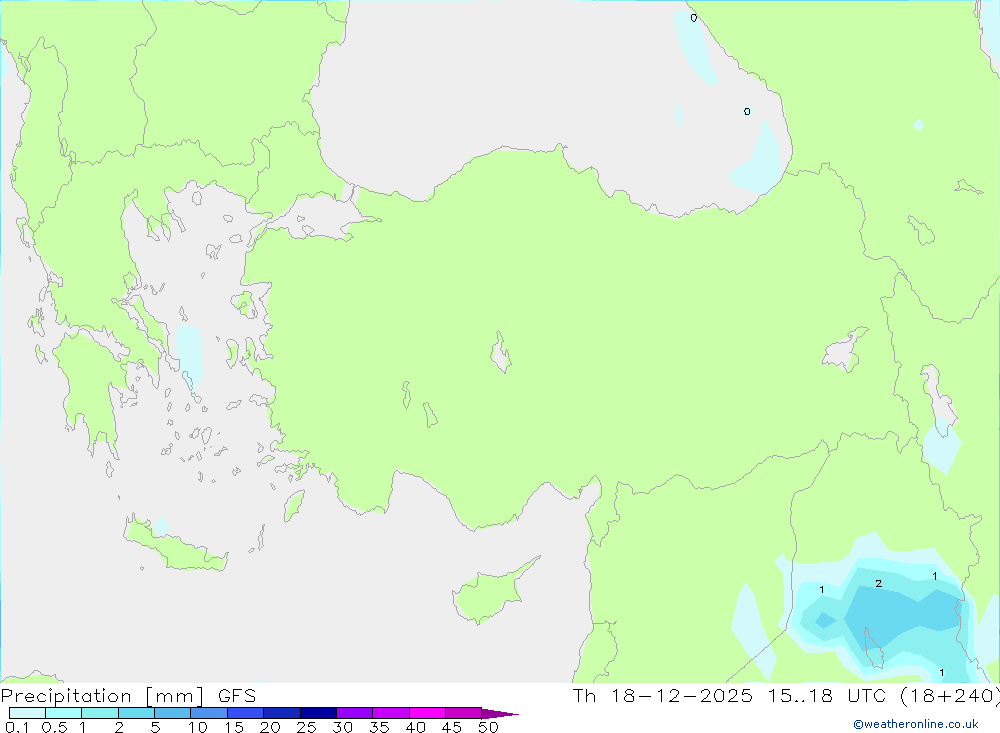Click the 45–50 mm dark magenta legend swatch

tap(464, 713)
